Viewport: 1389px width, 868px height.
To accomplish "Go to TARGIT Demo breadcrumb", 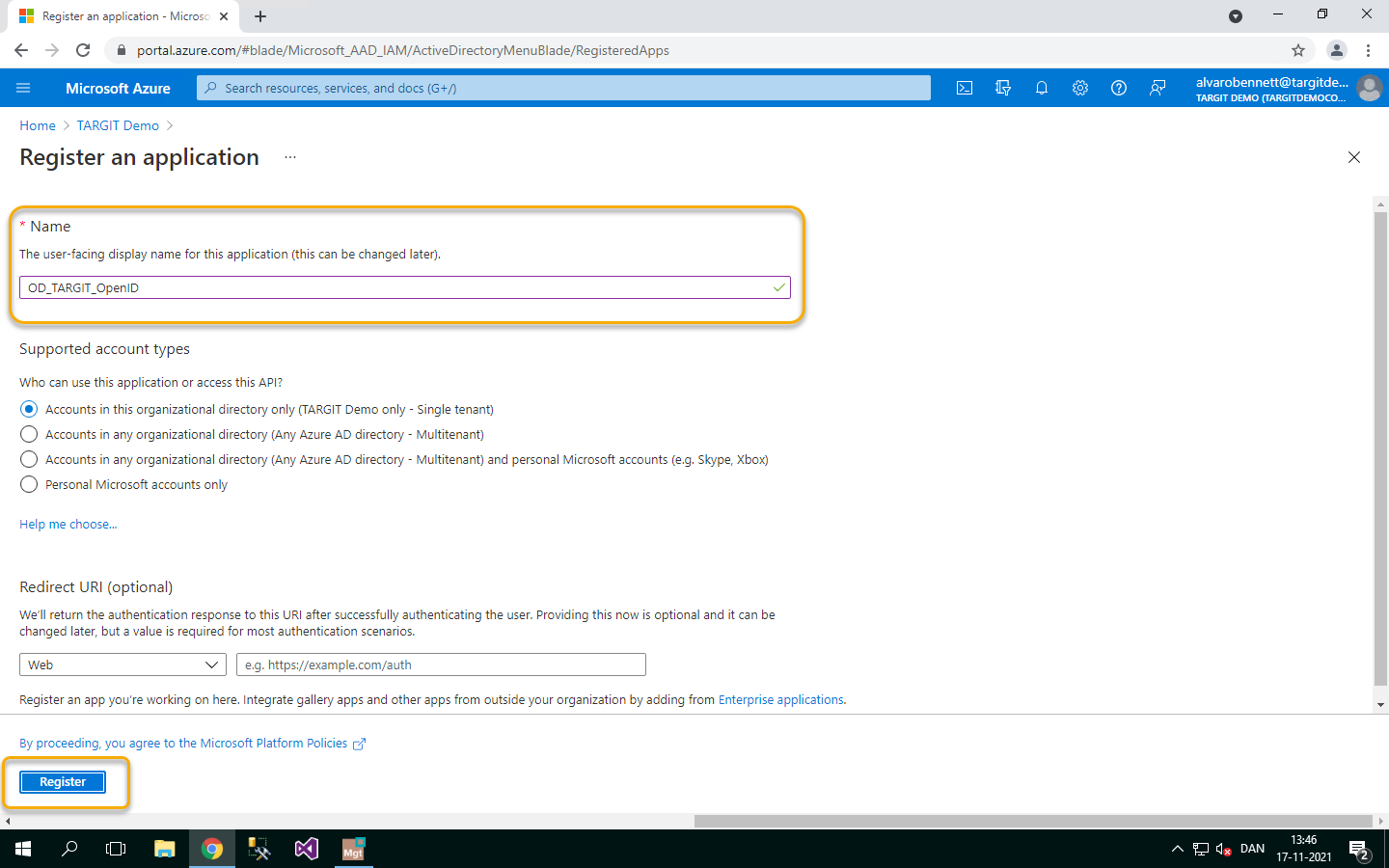I will (x=118, y=125).
